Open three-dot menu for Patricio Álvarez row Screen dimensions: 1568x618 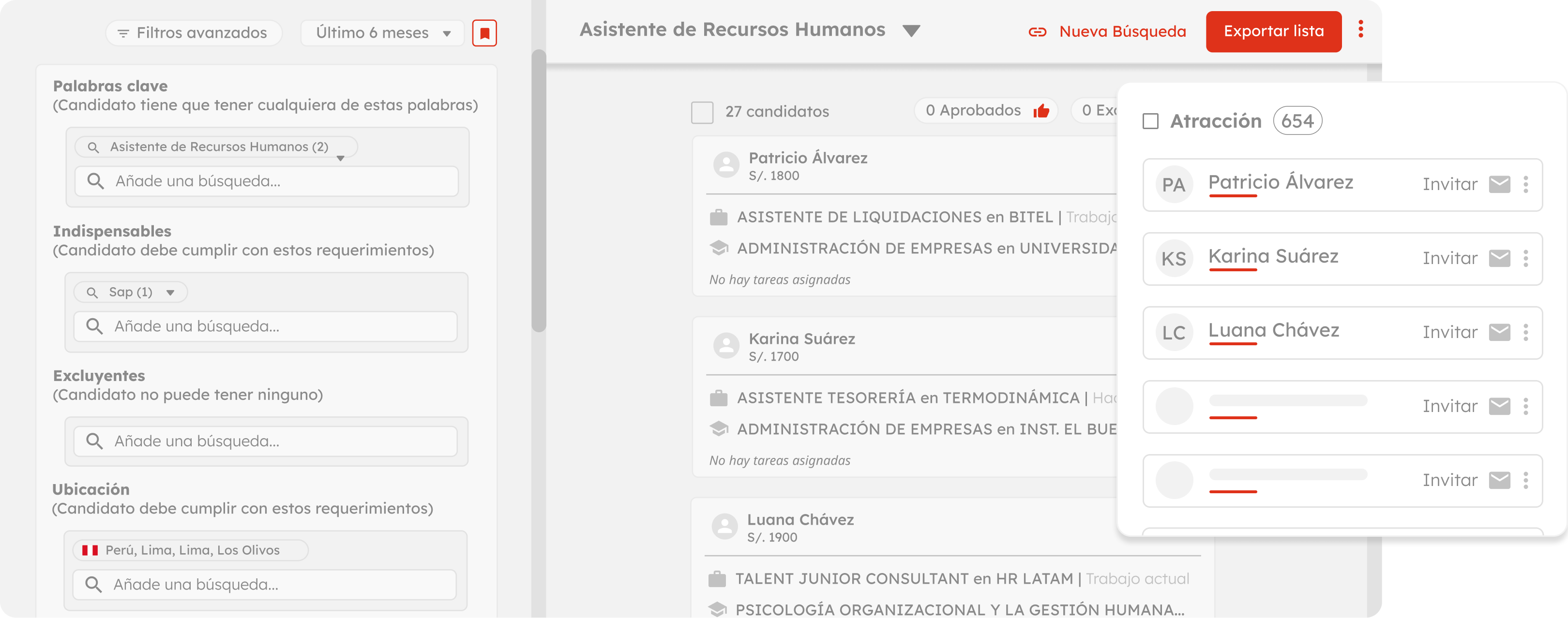pos(1525,184)
